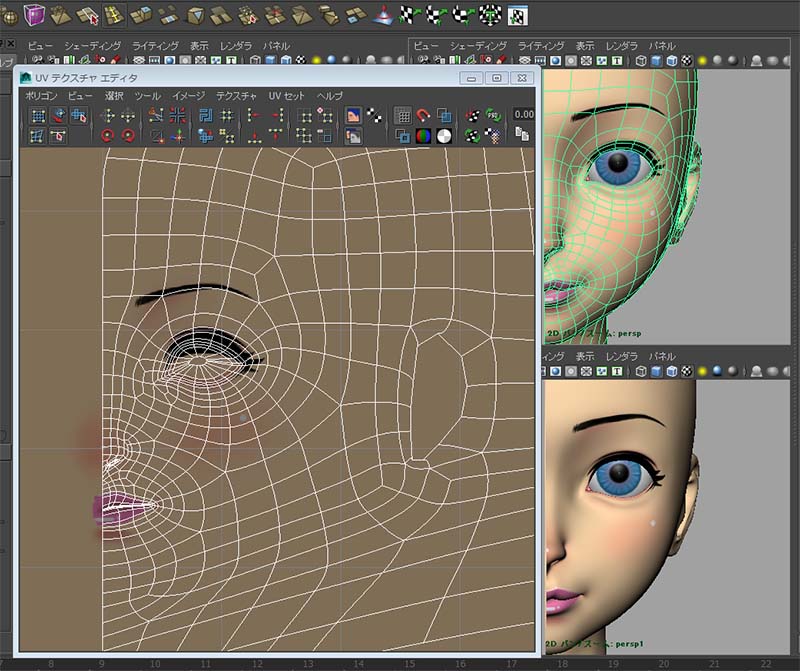Click the layout UVs icon
800x671 pixels.
[x=206, y=116]
